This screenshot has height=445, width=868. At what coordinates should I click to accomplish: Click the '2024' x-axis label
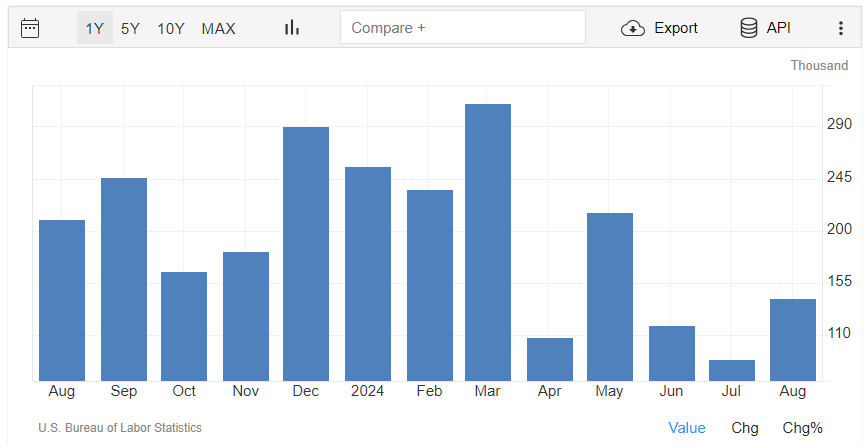367,391
